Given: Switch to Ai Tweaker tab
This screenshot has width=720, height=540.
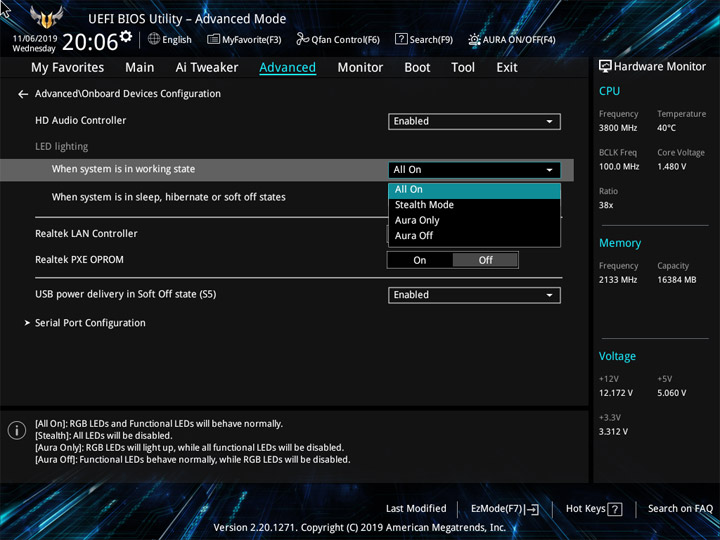Looking at the screenshot, I should 207,68.
